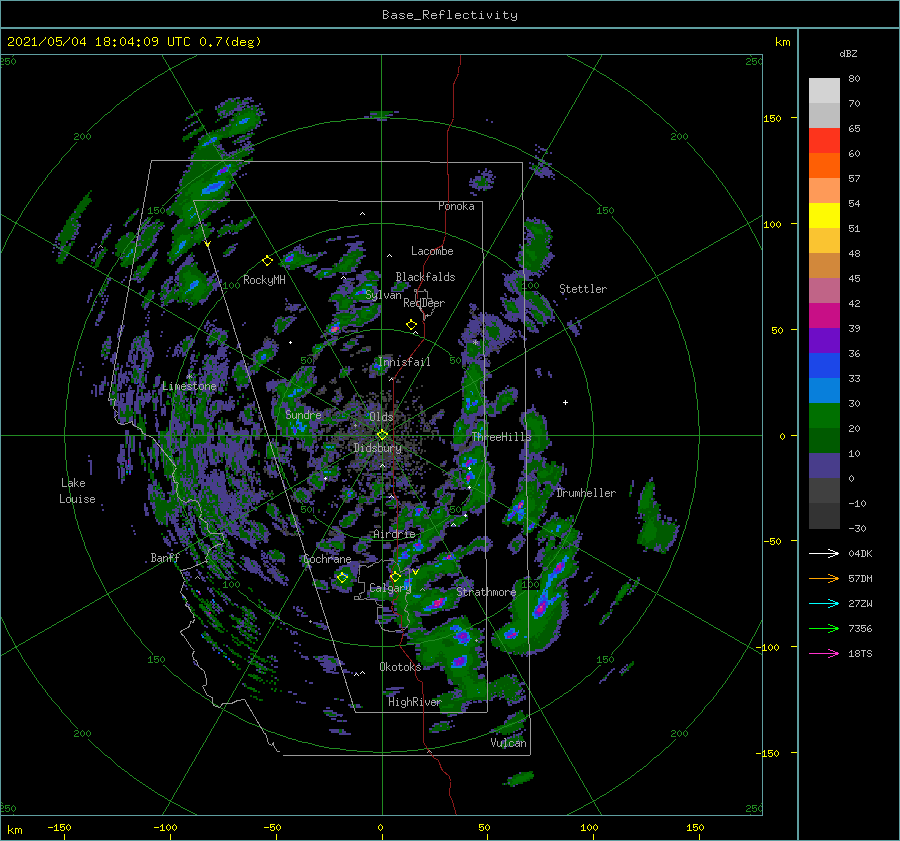Click the white asterisk marker above Limestone
This screenshot has height=841, width=900.
[189, 377]
